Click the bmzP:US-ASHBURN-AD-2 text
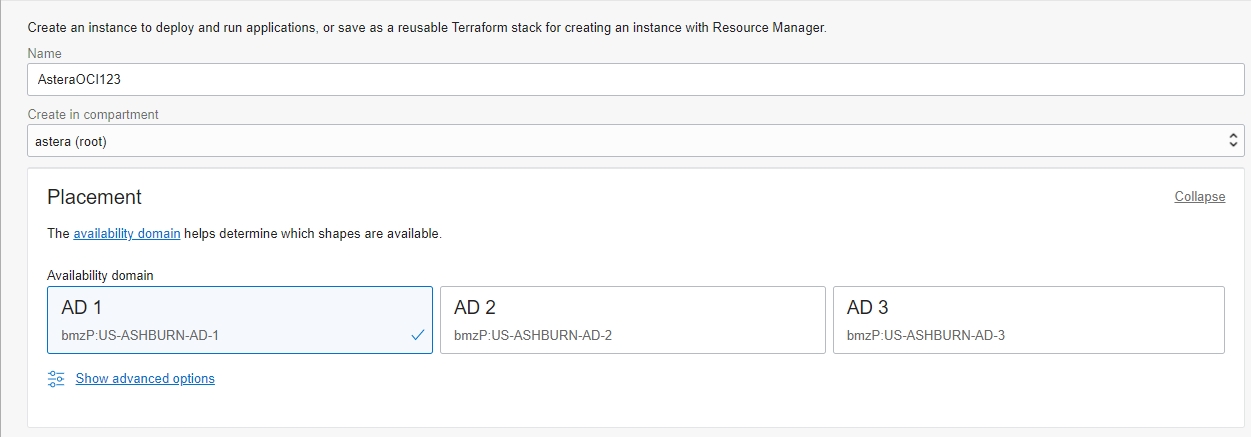Screen dimensions: 1251x437 (533, 335)
